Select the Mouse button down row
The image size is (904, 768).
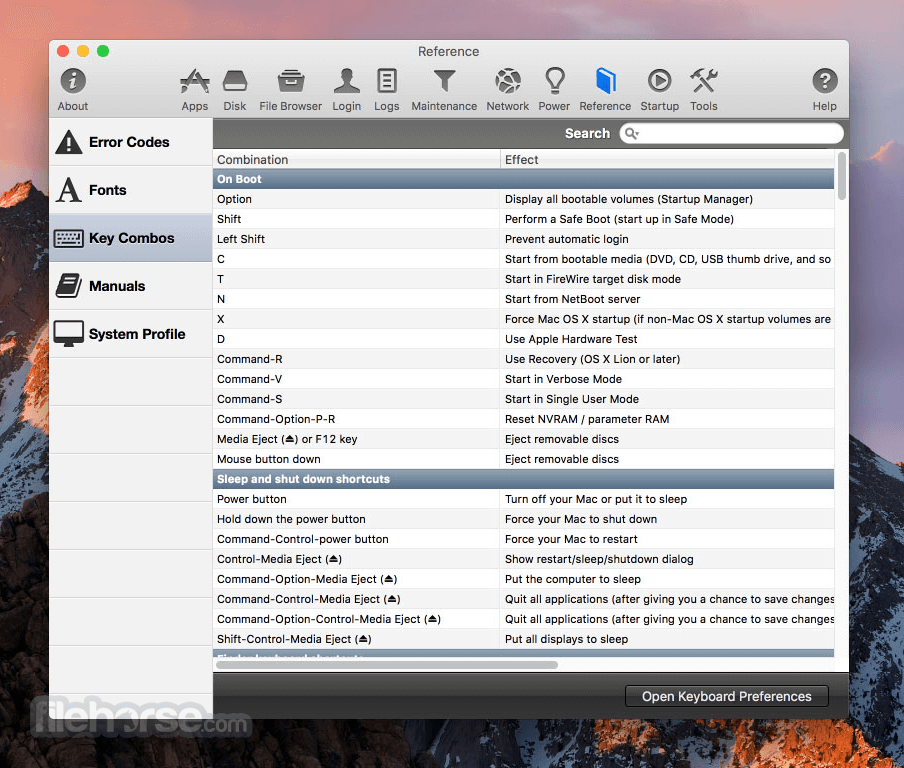click(x=523, y=459)
